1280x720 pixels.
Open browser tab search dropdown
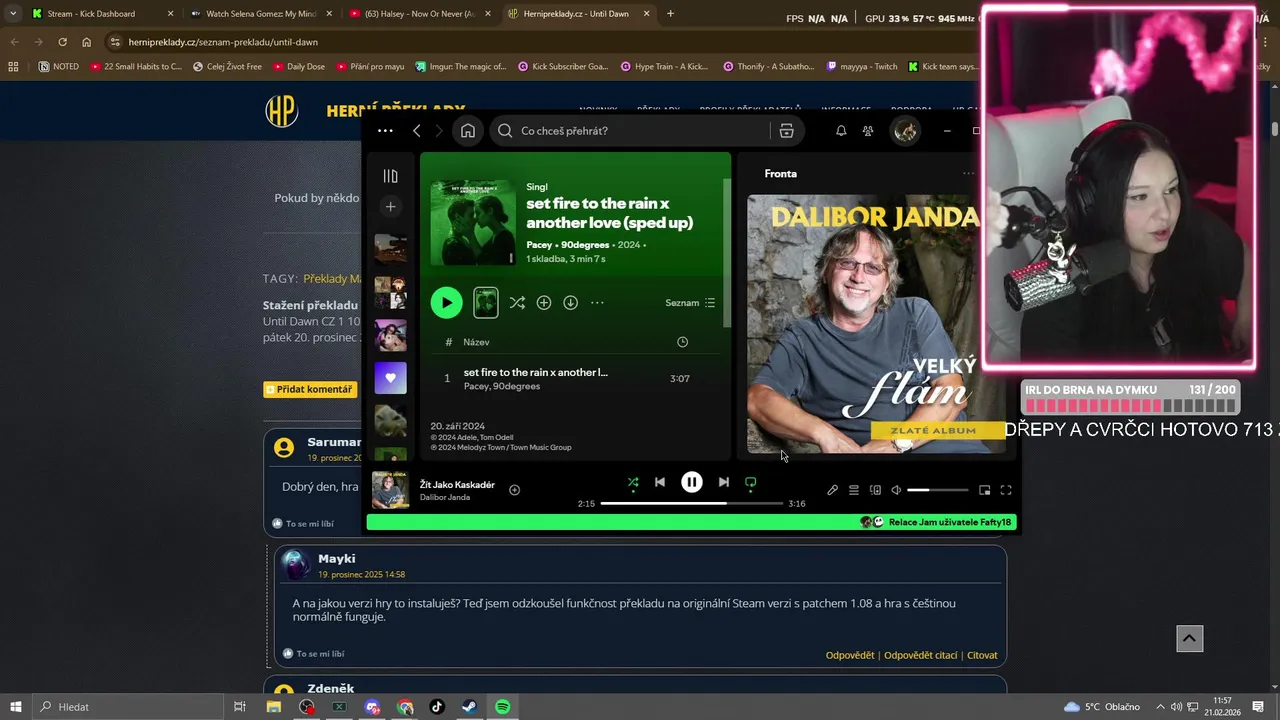click(12, 14)
